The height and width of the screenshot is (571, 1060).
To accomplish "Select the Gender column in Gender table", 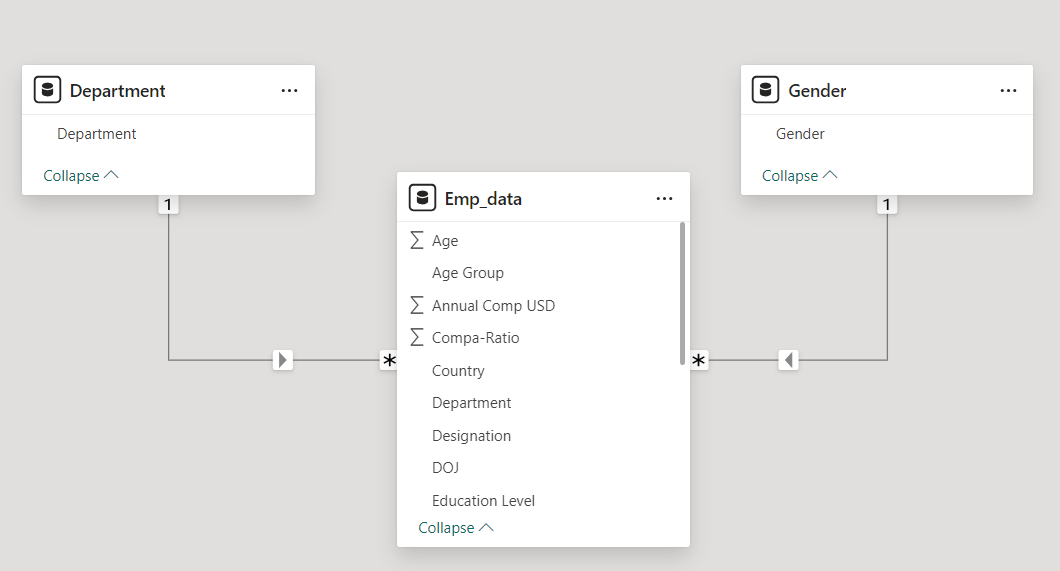I will (800, 133).
